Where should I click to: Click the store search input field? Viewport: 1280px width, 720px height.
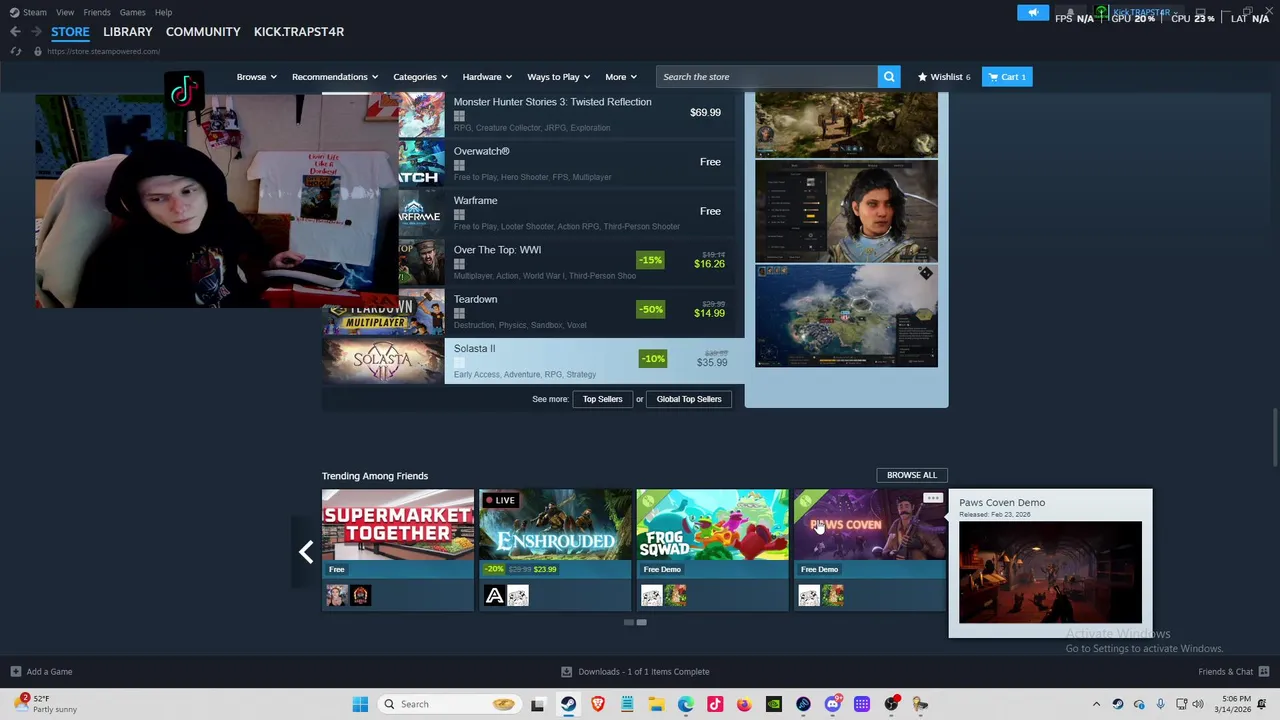(767, 77)
